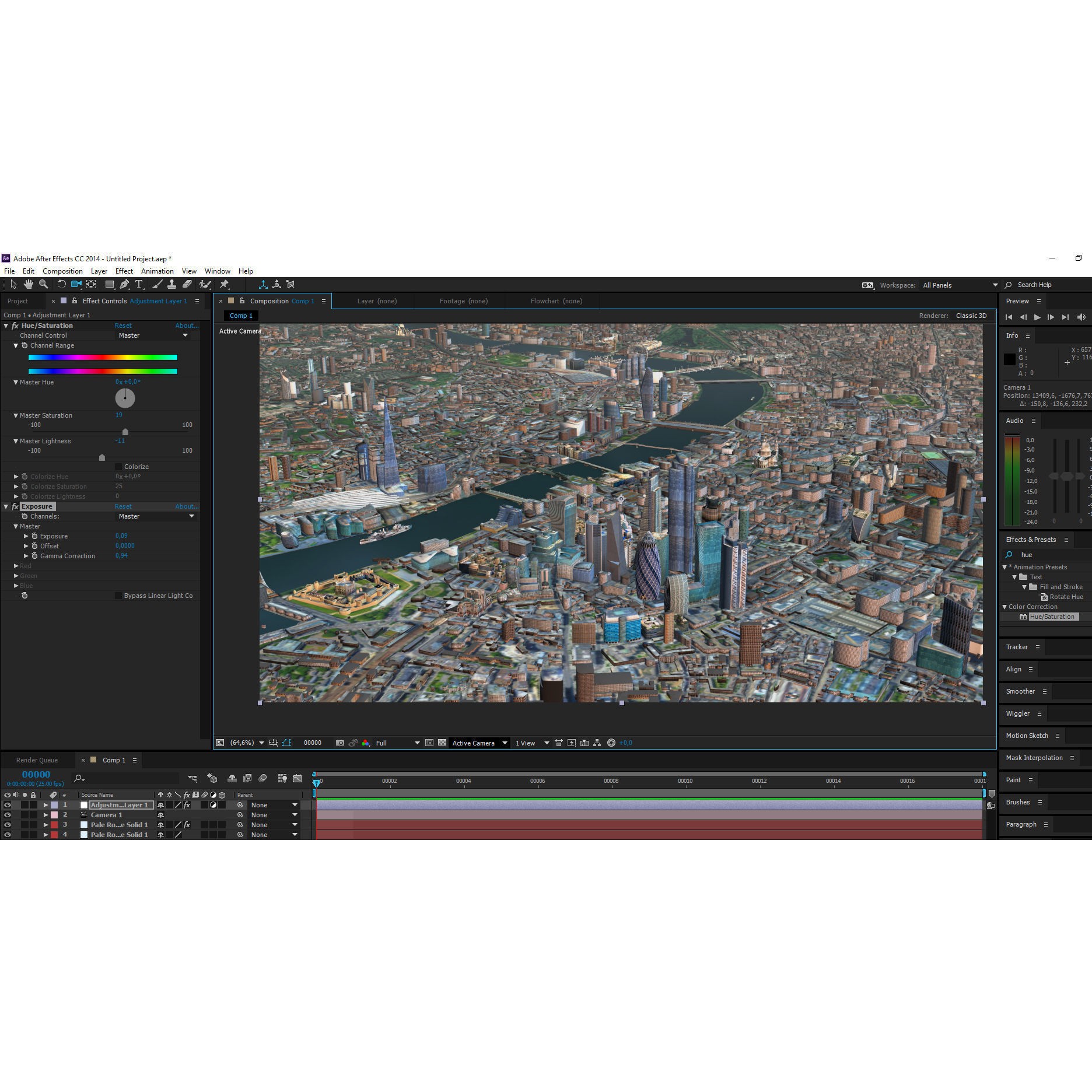Expand the Red channel in Exposure
The width and height of the screenshot is (1092, 1092).
(16, 565)
